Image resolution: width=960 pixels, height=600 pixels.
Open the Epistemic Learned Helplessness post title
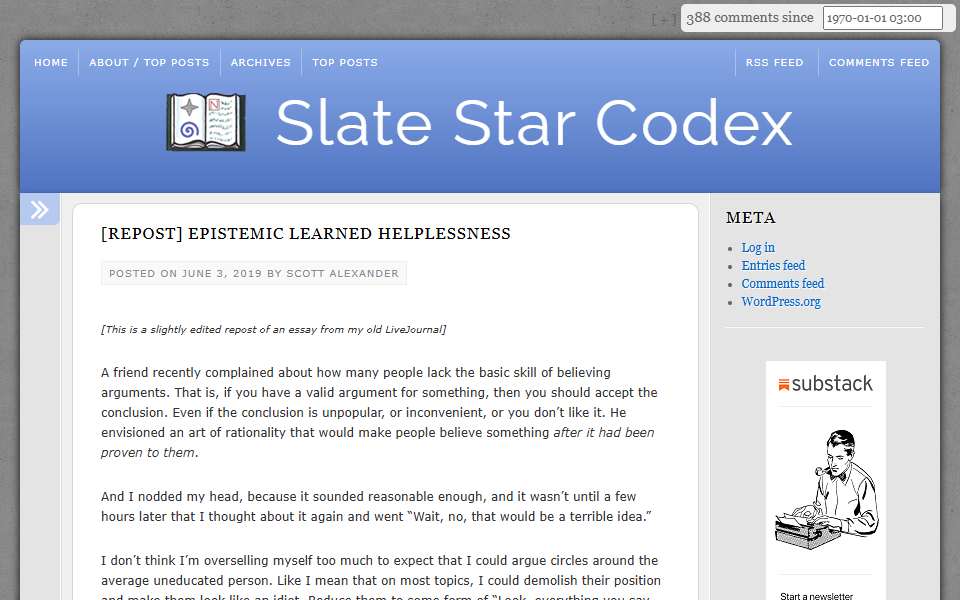click(x=306, y=233)
